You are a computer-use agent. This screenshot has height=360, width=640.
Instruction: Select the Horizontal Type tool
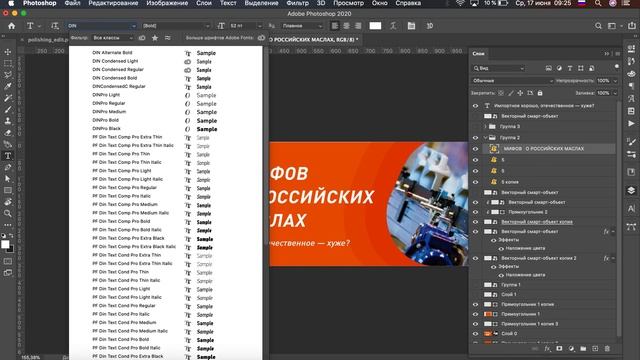(8, 156)
